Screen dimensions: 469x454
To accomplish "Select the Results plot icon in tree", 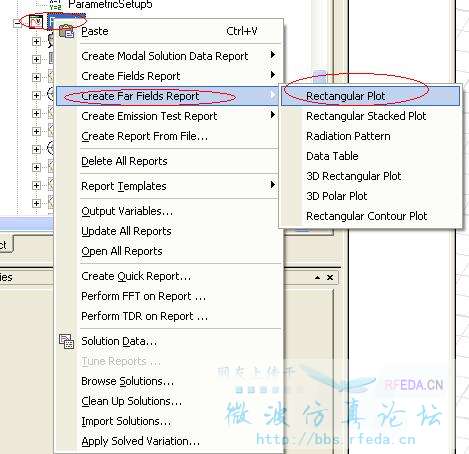I will tap(36, 22).
